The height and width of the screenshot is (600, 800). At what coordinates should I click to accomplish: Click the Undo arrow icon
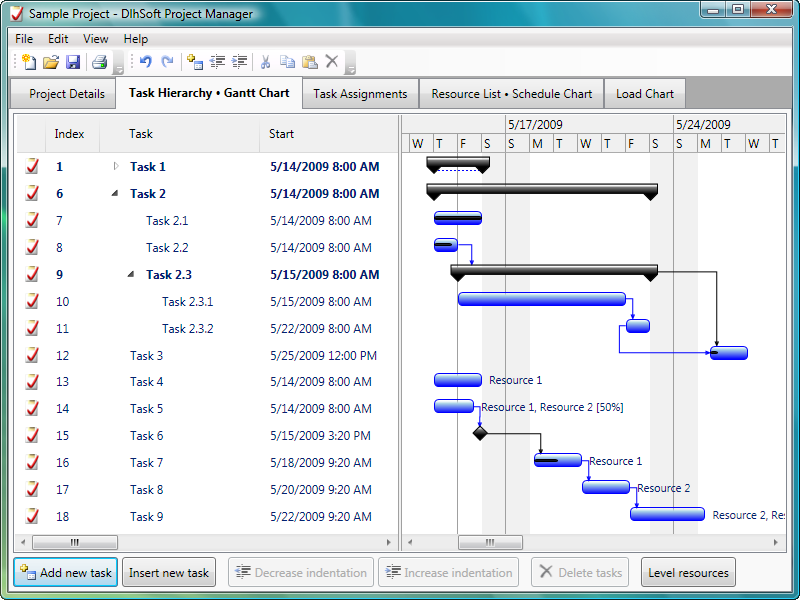click(146, 62)
